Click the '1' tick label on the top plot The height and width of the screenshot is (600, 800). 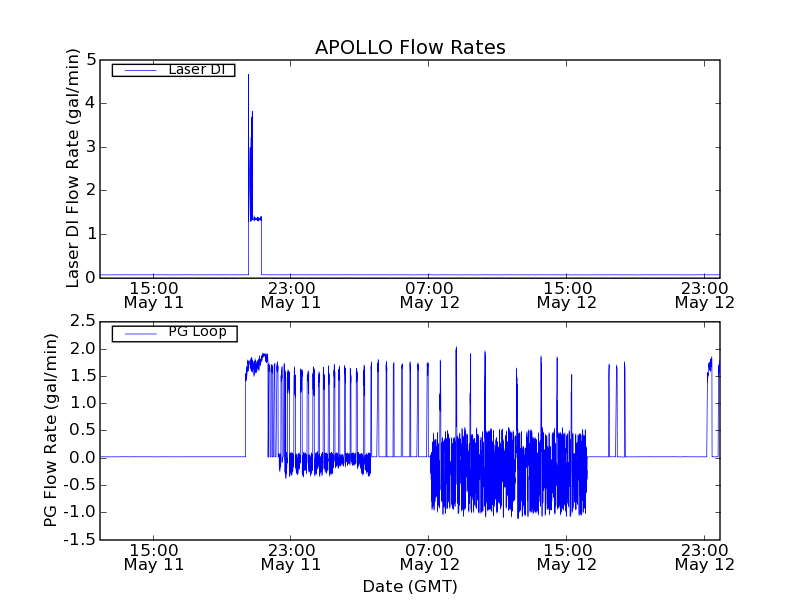tap(91, 234)
